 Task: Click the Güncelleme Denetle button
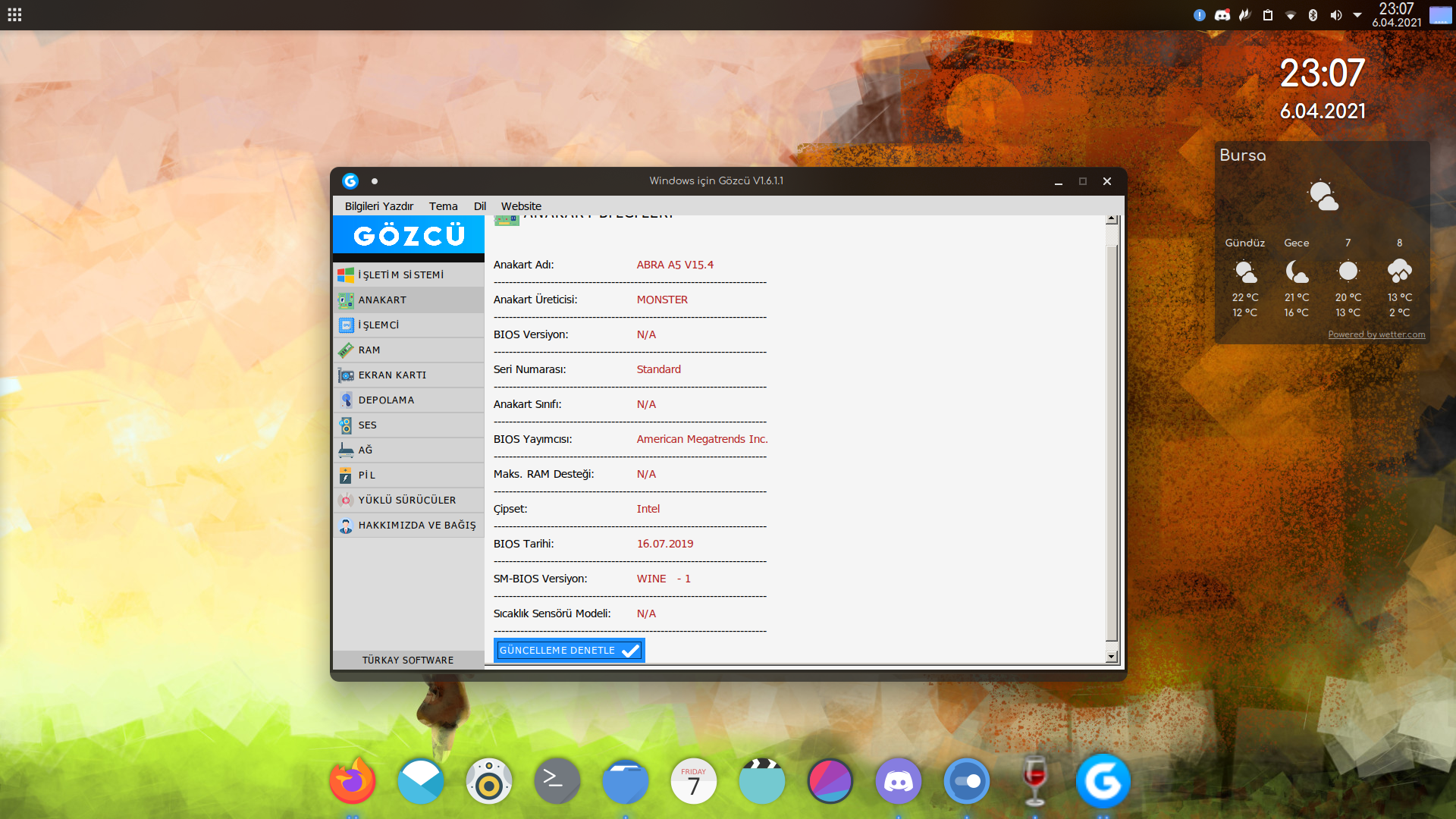click(569, 651)
